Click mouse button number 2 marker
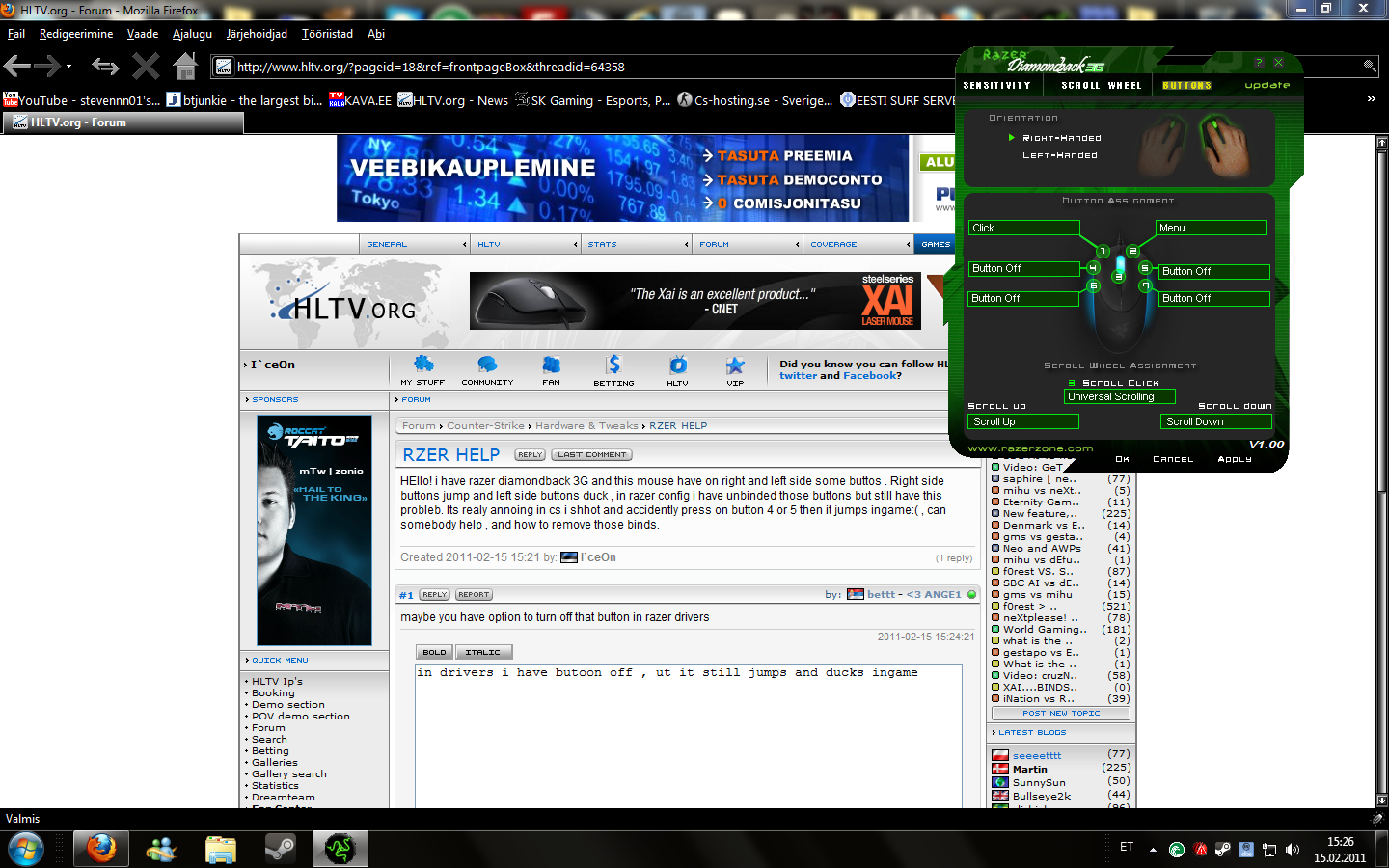This screenshot has width=1389, height=868. click(x=1133, y=251)
